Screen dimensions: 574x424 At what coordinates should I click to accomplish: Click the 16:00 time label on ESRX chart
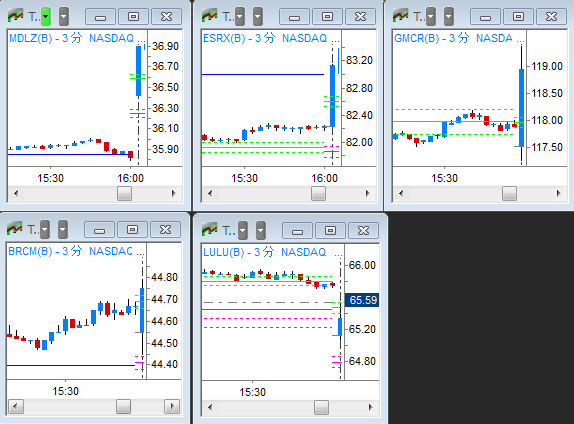click(324, 178)
